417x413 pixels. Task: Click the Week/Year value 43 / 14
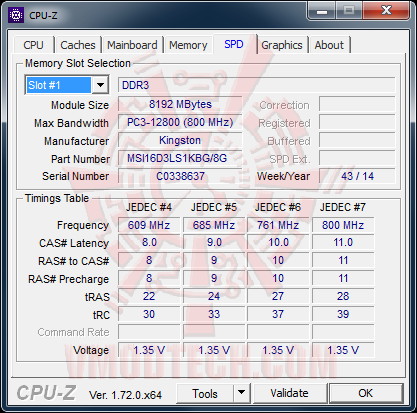point(357,176)
